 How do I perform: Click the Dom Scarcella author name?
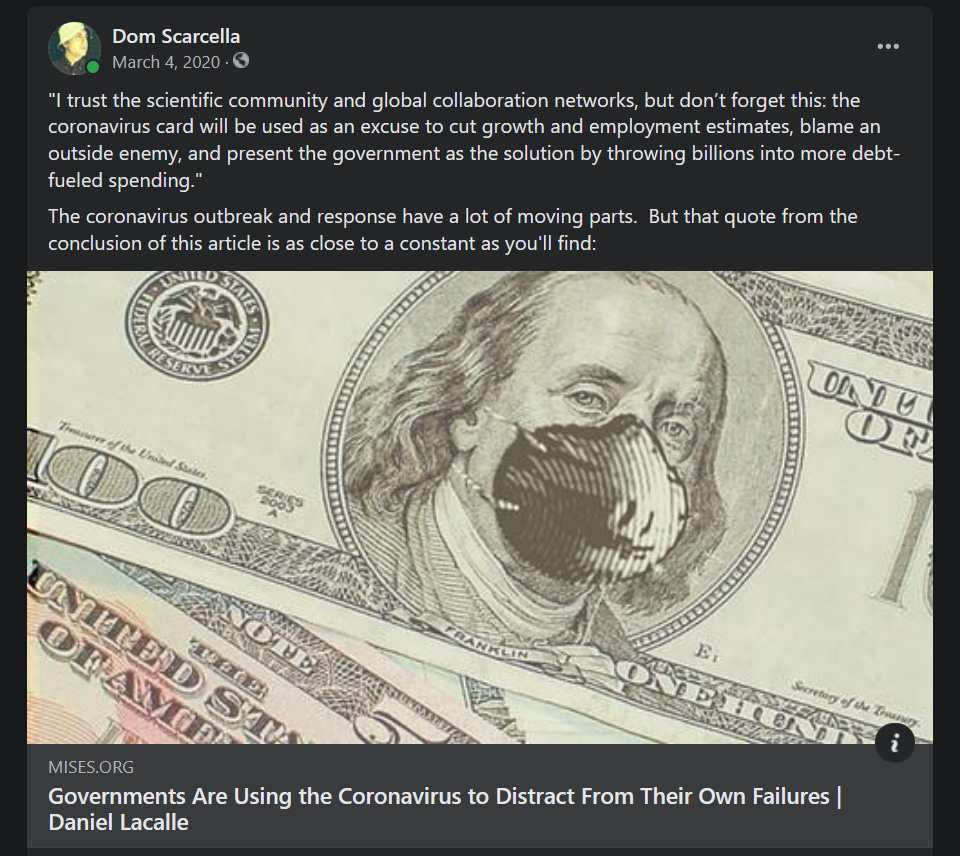(x=176, y=36)
